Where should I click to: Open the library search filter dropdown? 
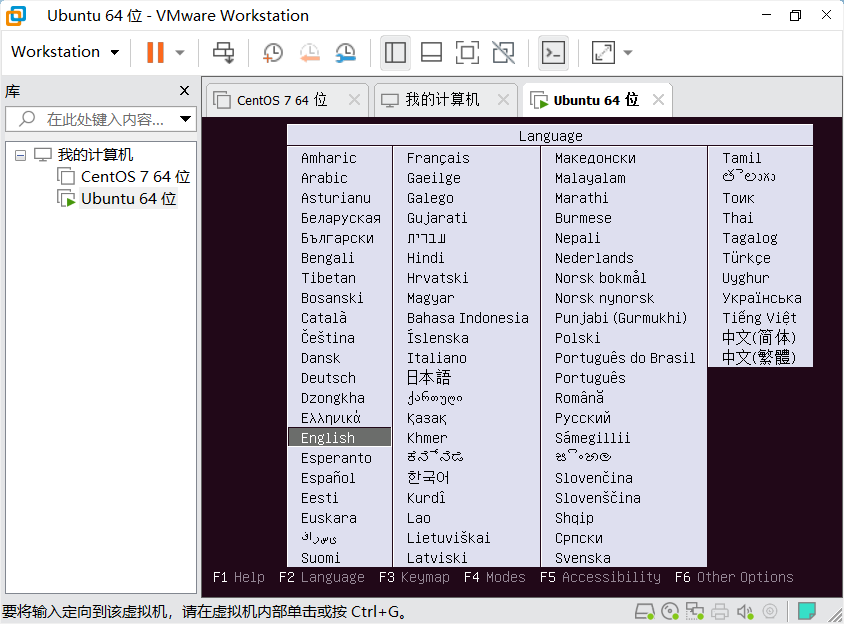coord(186,119)
